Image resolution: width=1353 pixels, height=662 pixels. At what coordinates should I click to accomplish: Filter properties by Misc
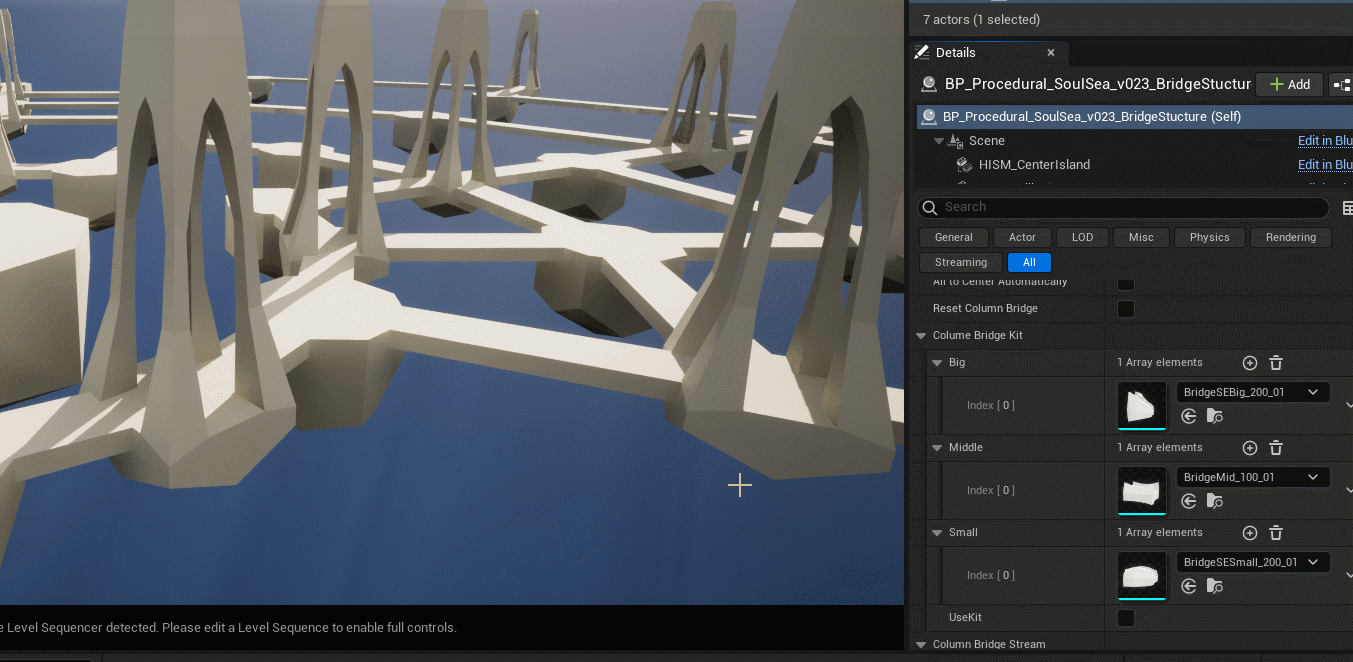tap(1141, 238)
